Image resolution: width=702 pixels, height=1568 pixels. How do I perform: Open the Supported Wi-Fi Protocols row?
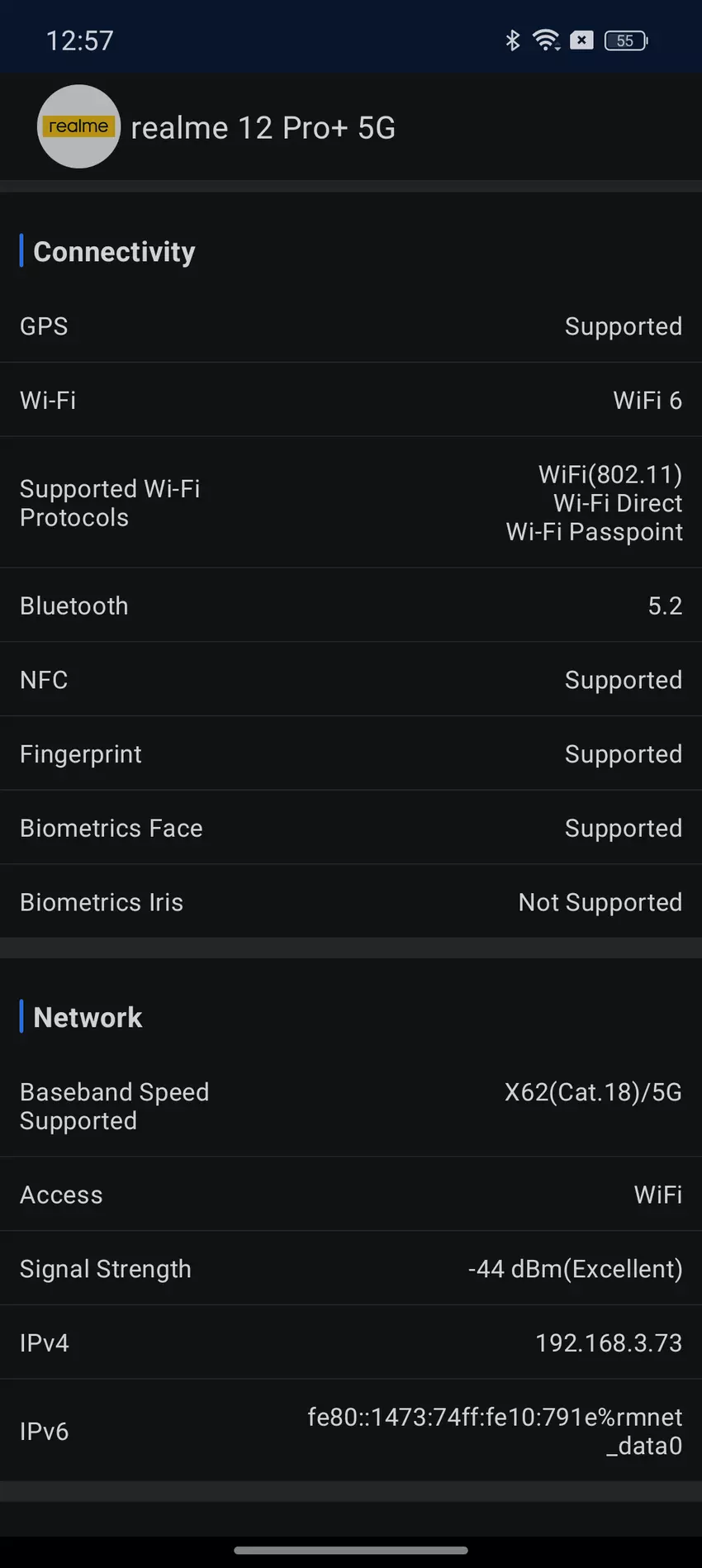coord(351,502)
